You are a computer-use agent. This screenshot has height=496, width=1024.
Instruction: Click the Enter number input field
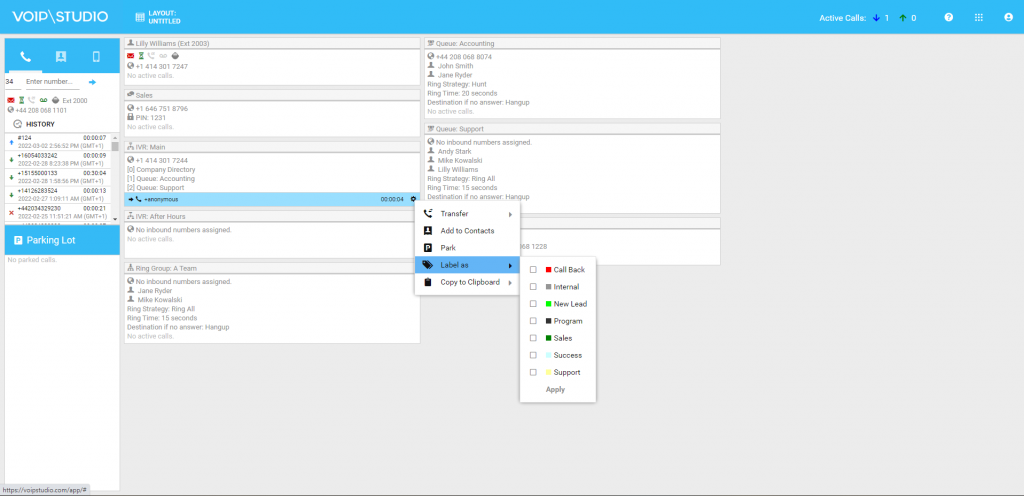tap(52, 82)
